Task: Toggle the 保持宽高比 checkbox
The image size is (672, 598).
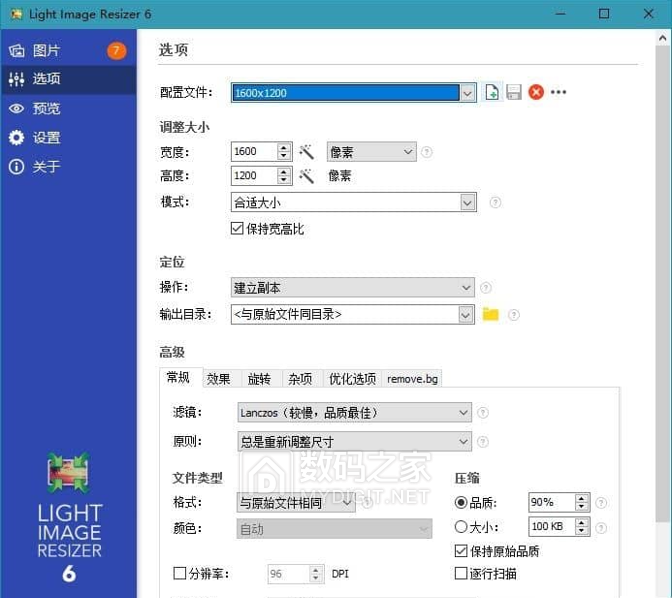Action: click(x=237, y=229)
